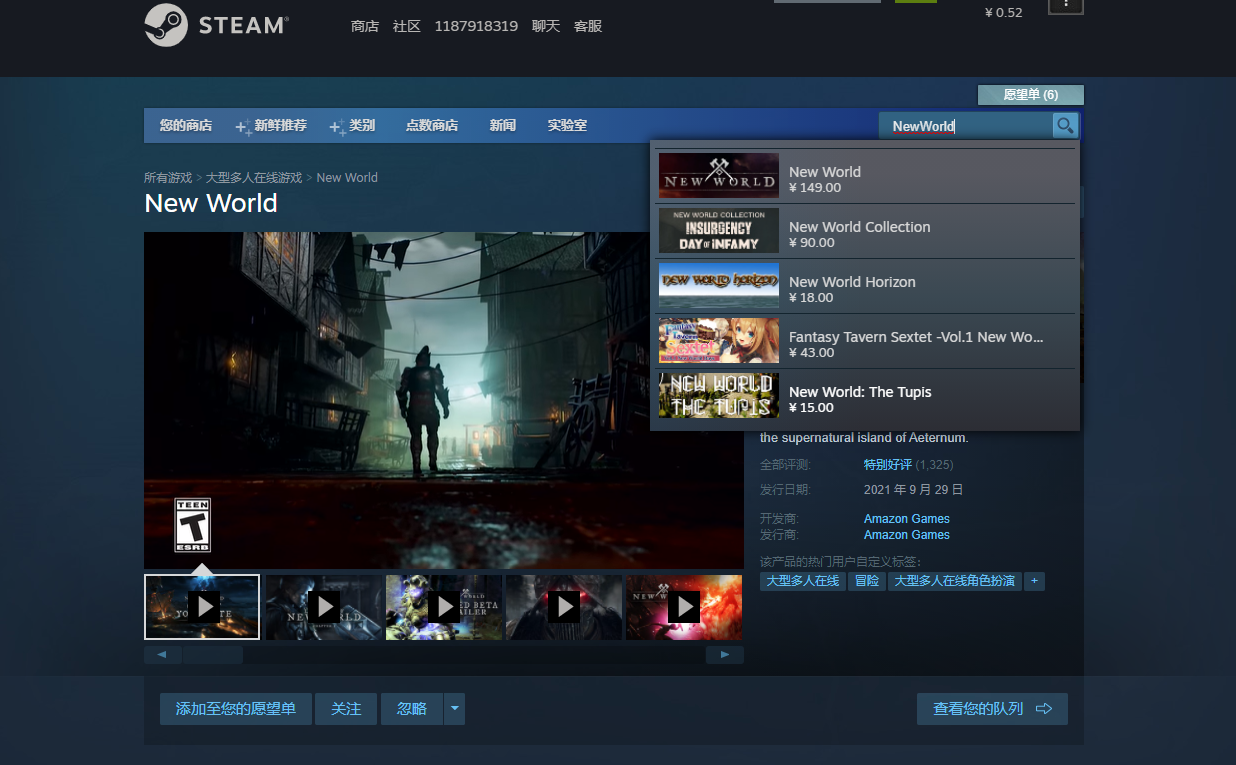Screen dimensions: 1236x765
Task: Click the plus icon to add tag
Action: pos(1035,581)
